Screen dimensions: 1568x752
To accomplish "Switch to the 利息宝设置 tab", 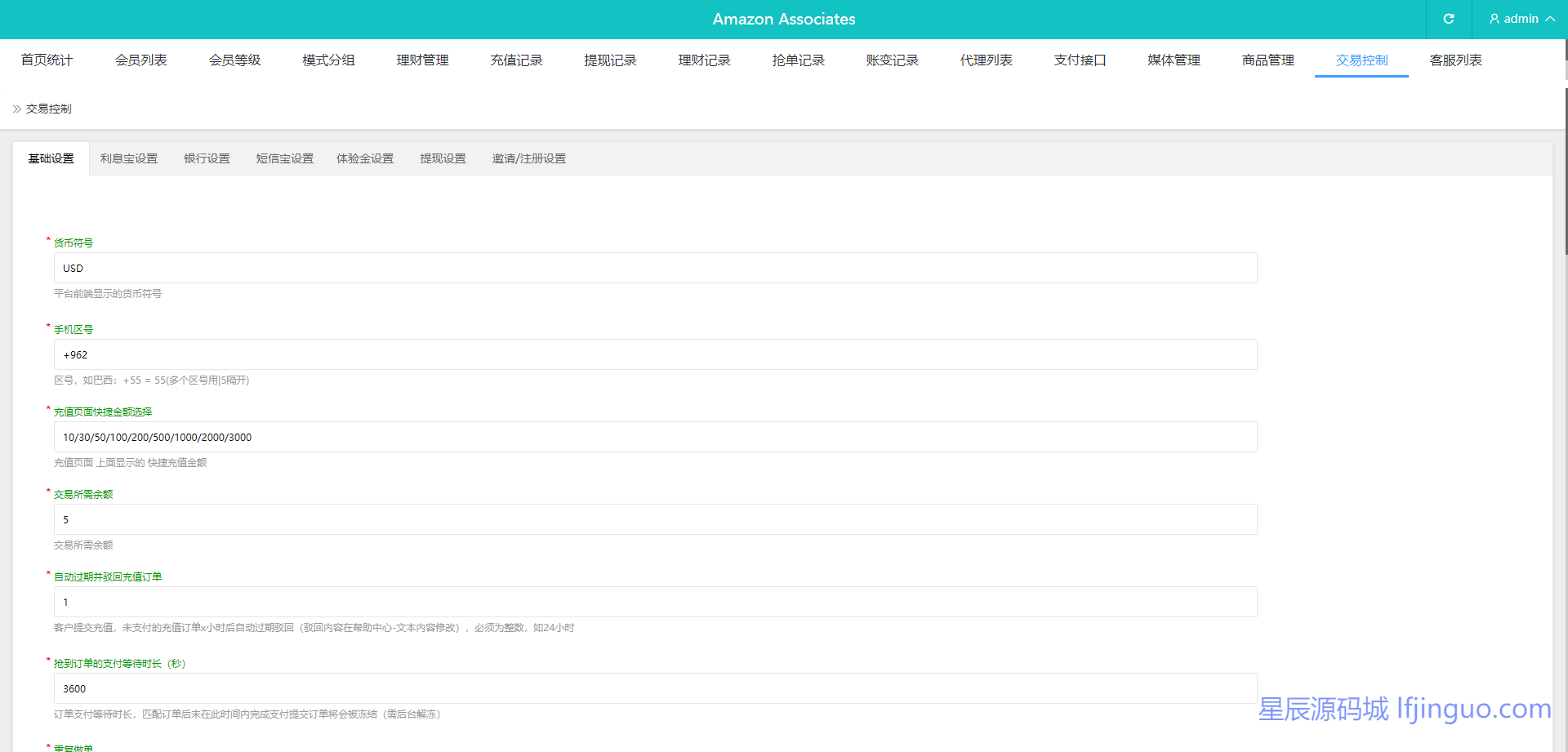I will point(129,158).
